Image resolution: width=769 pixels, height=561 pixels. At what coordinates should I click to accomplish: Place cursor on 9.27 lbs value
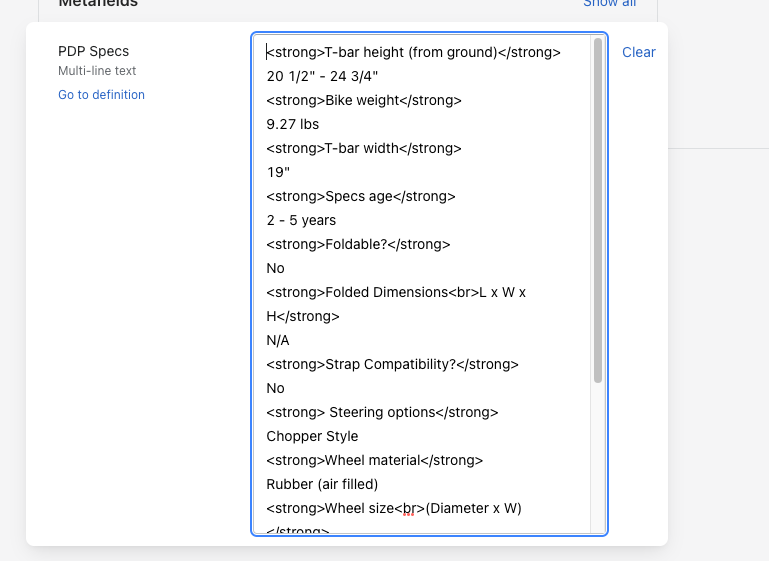point(292,124)
